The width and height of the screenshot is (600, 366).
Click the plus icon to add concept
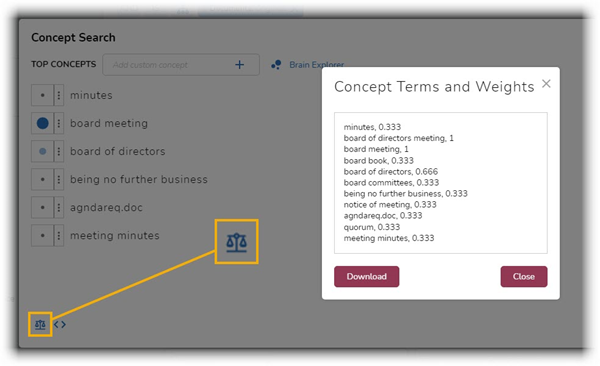click(240, 65)
